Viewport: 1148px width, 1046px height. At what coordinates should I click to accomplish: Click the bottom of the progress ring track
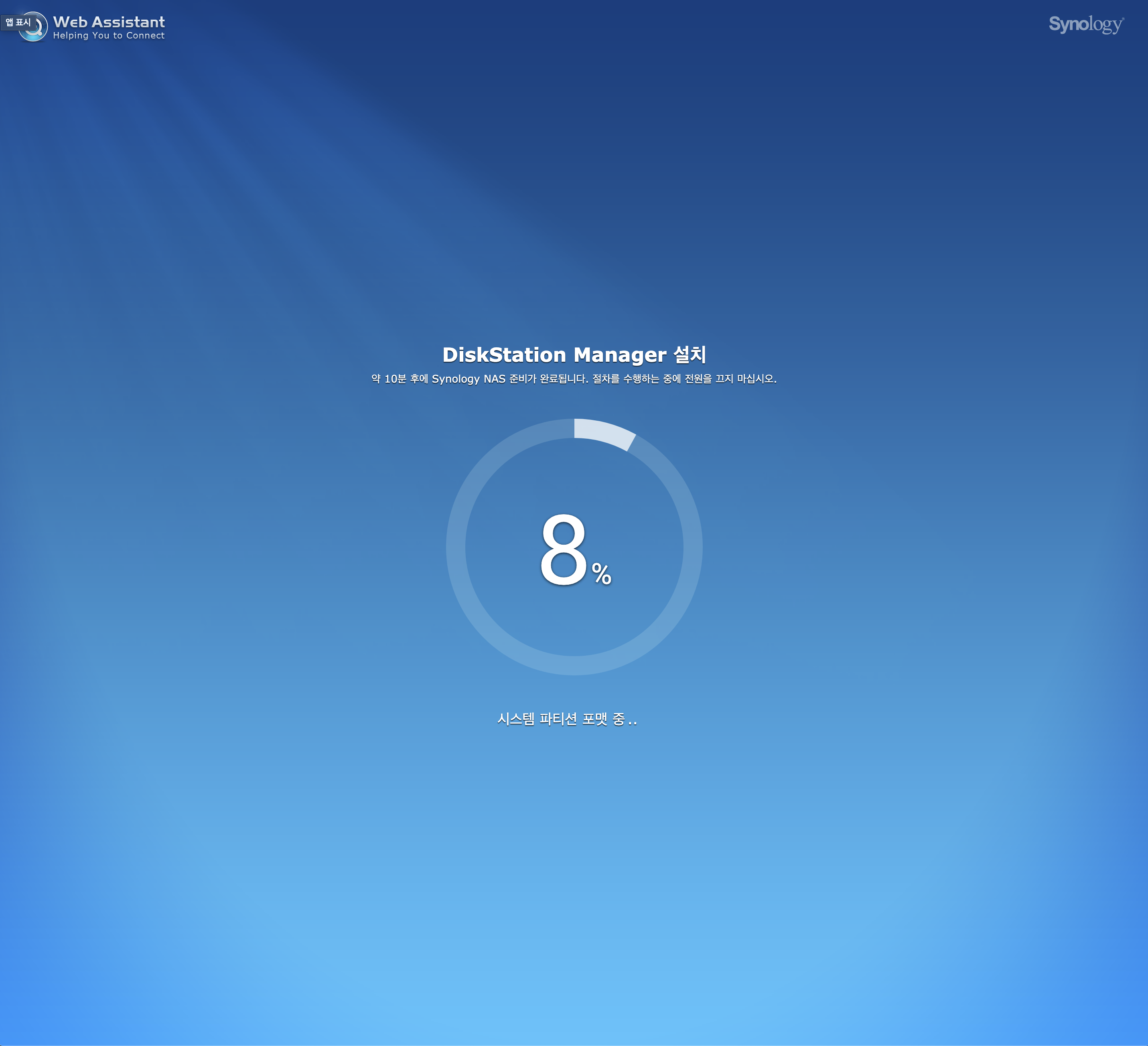(574, 665)
